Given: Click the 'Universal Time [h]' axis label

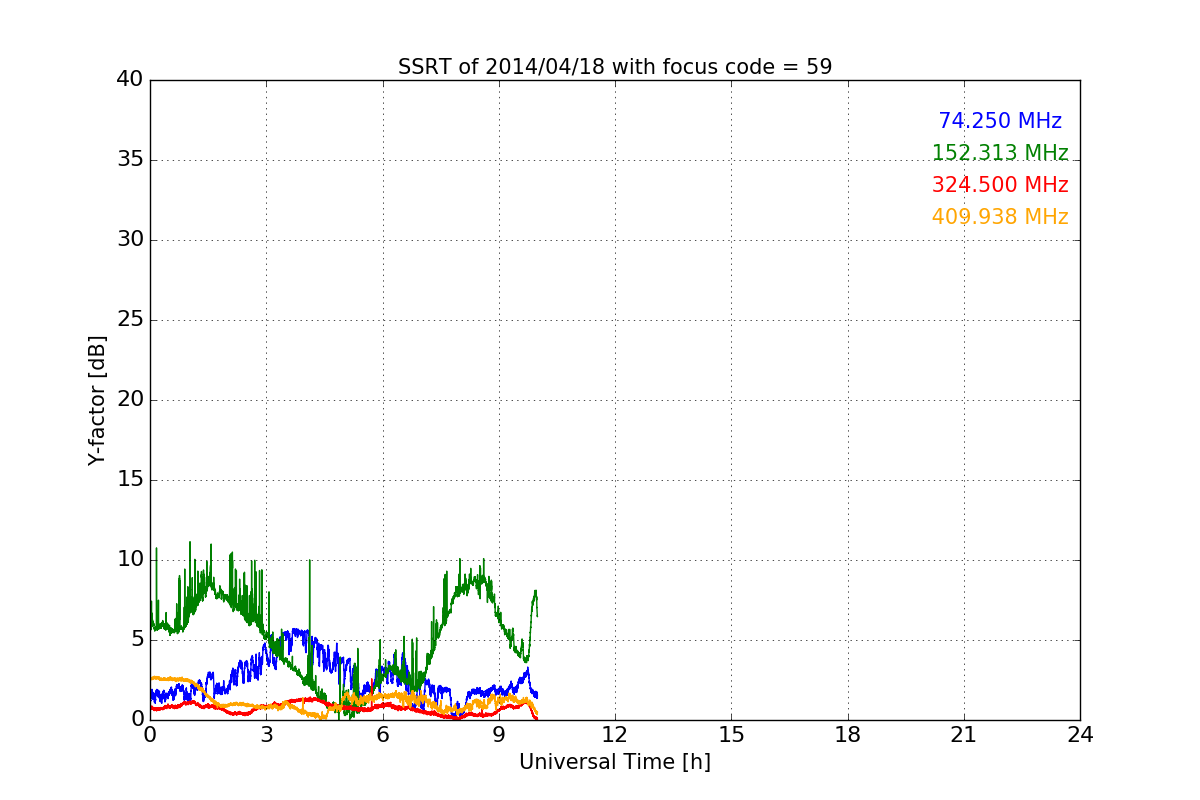Looking at the screenshot, I should pyautogui.click(x=615, y=762).
